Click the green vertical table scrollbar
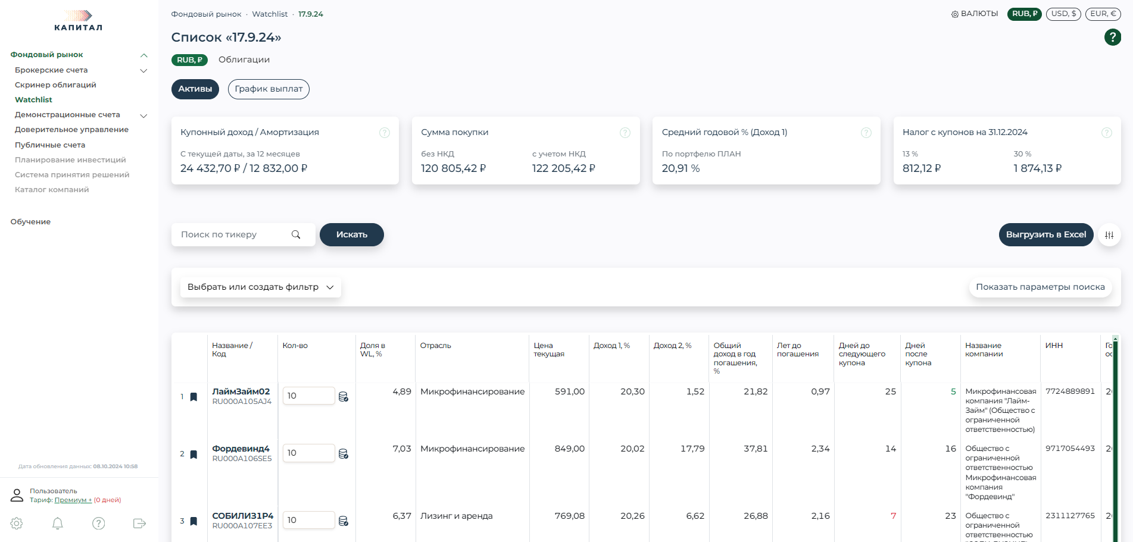The image size is (1133, 542). [1115, 440]
